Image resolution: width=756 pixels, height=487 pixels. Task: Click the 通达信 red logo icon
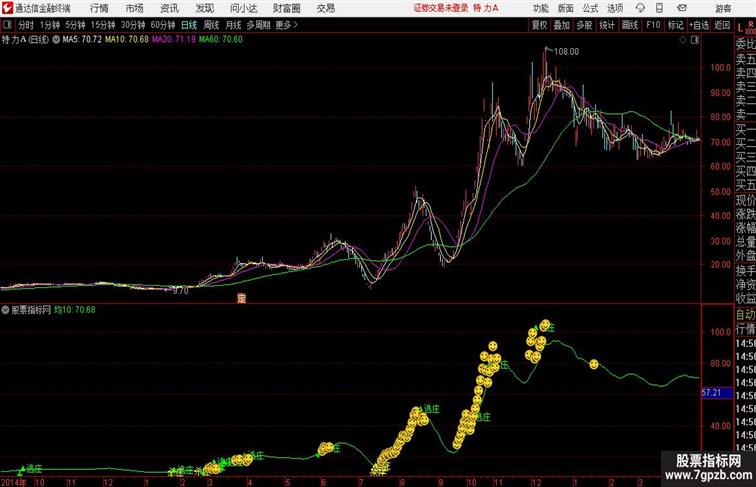point(7,8)
